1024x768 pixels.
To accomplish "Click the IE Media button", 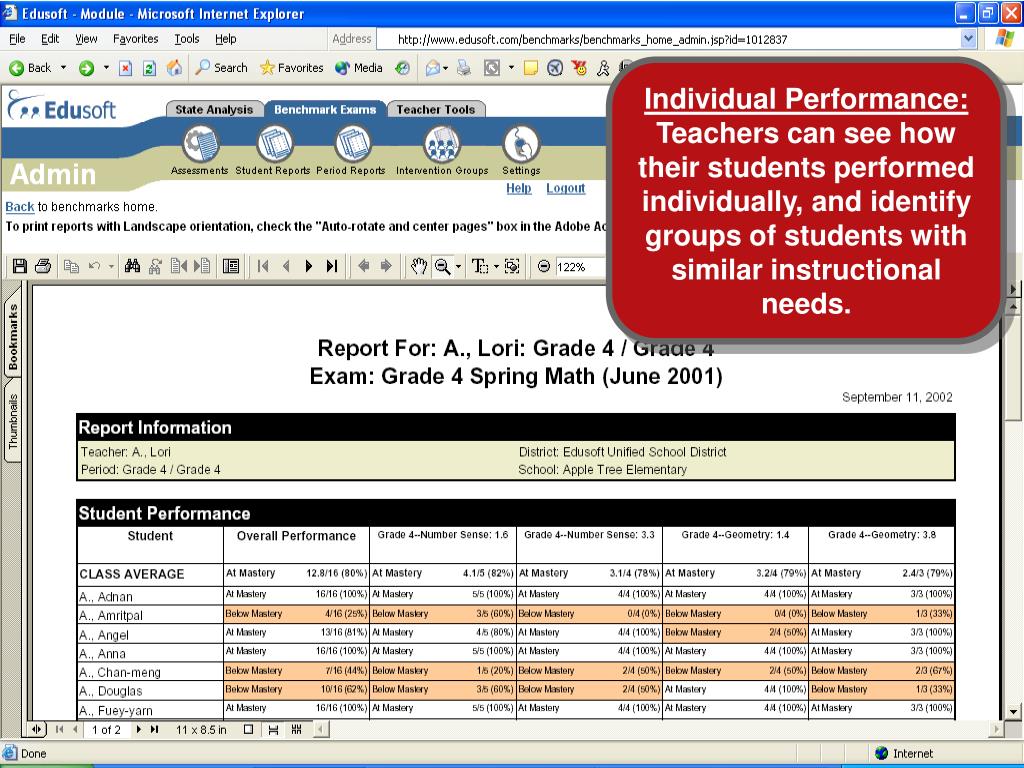I will 359,68.
